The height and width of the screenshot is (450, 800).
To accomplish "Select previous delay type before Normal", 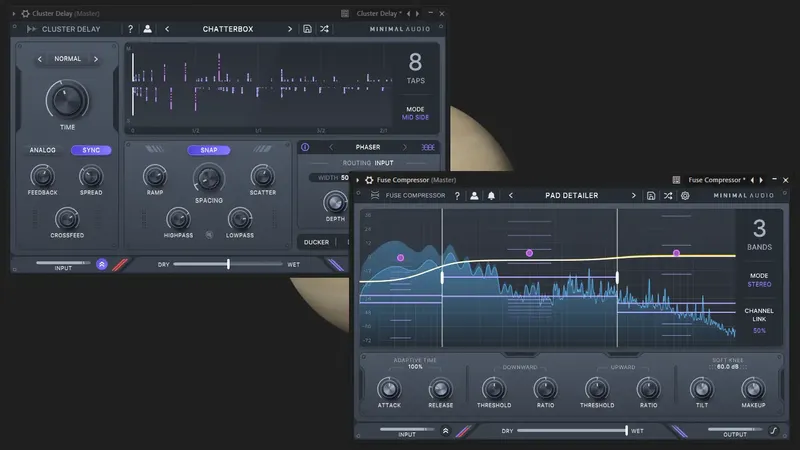I will pyautogui.click(x=40, y=59).
